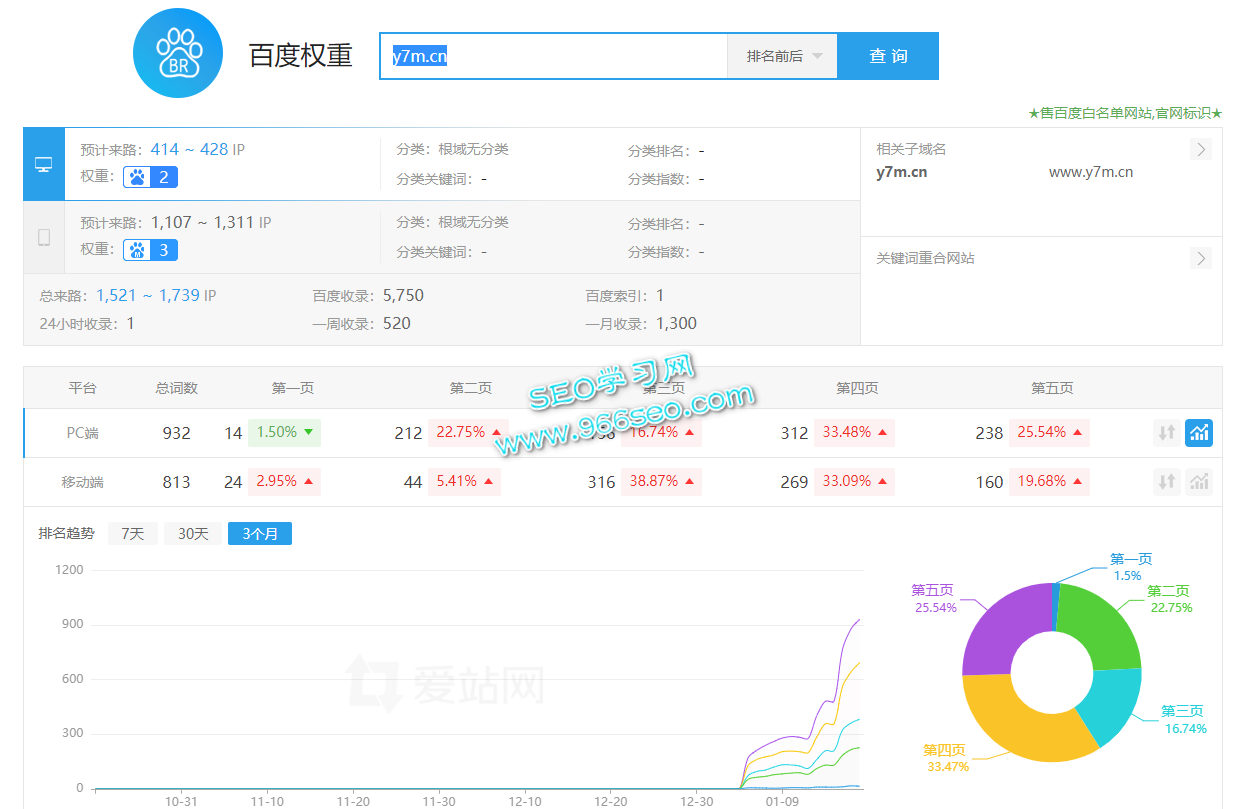Click 移动端 total keywords value 813
The height and width of the screenshot is (809, 1251).
(176, 482)
